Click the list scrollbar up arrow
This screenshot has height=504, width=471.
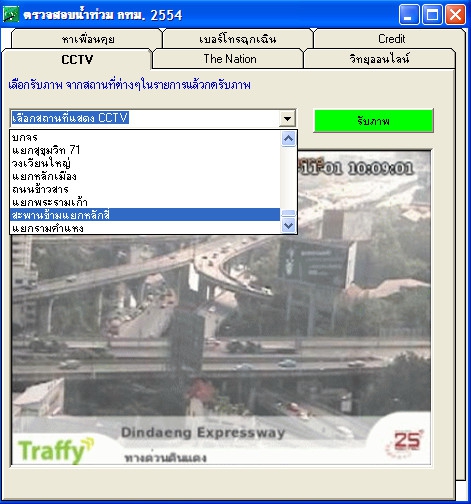click(288, 138)
